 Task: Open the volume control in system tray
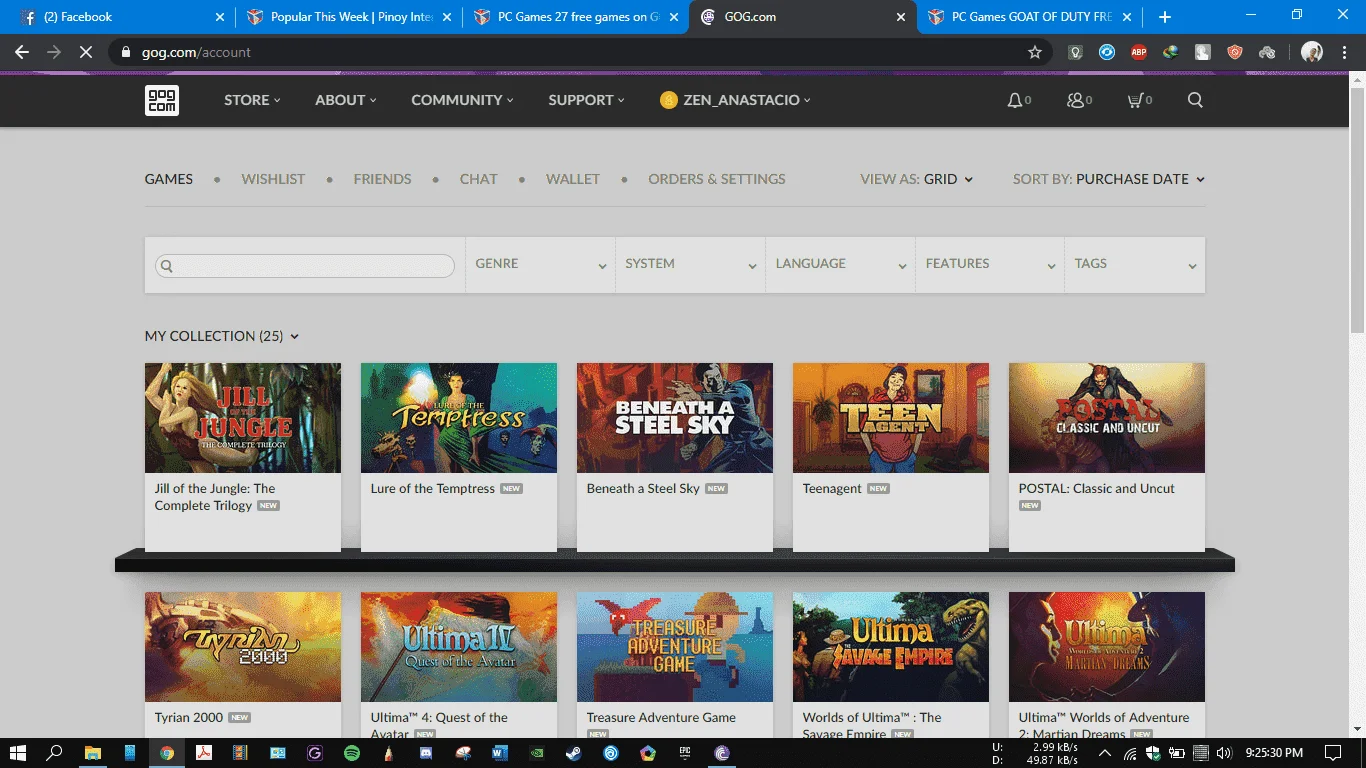pyautogui.click(x=1224, y=753)
